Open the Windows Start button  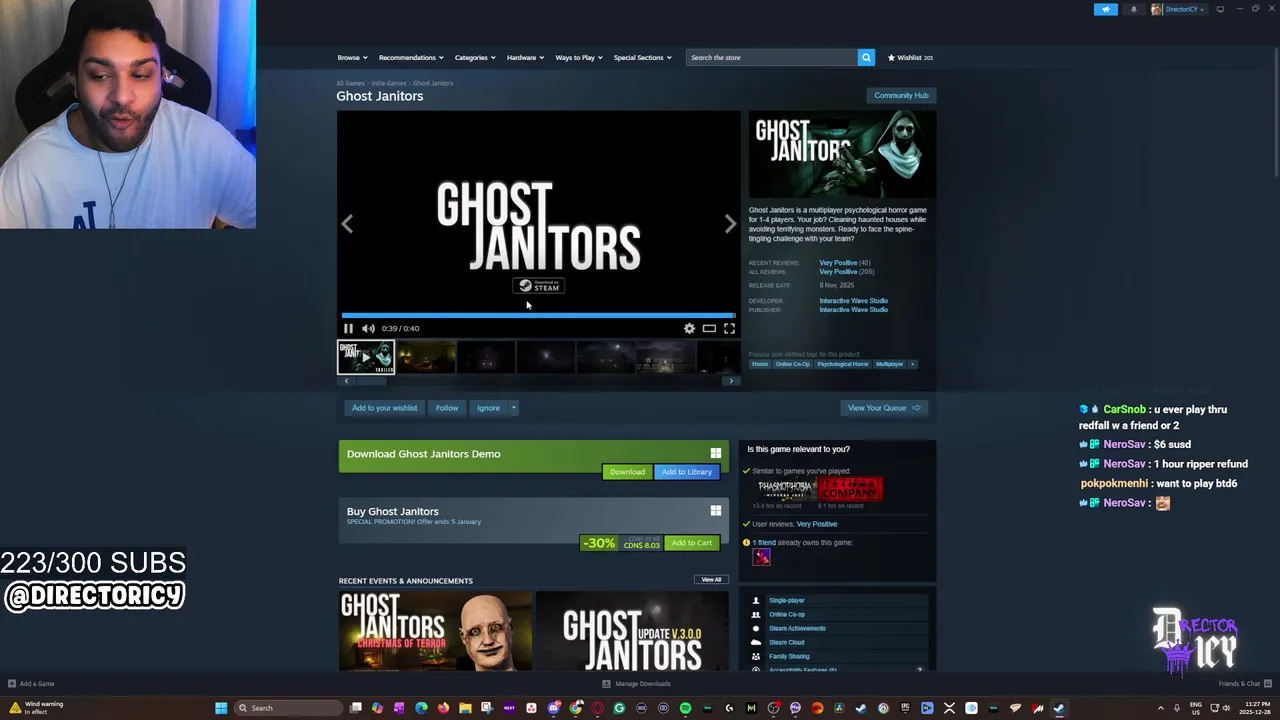tap(221, 708)
